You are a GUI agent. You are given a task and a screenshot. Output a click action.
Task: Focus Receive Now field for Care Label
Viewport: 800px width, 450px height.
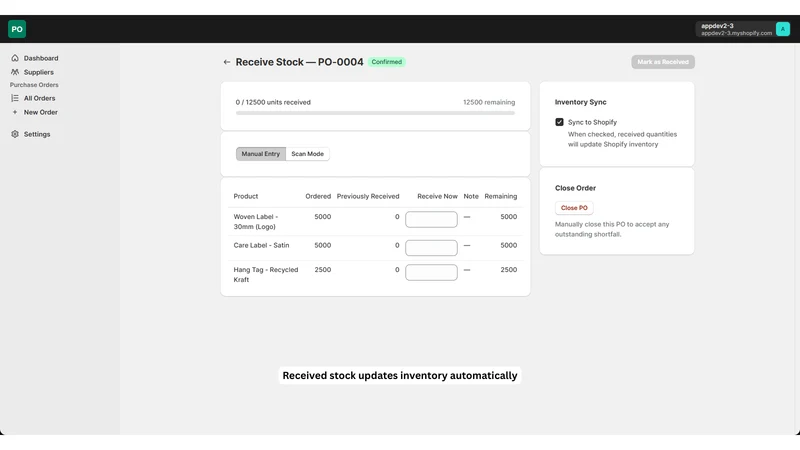tap(431, 248)
